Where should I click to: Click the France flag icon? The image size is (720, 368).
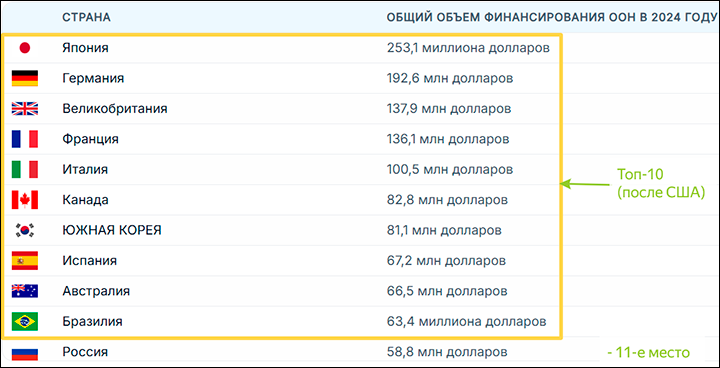click(25, 139)
